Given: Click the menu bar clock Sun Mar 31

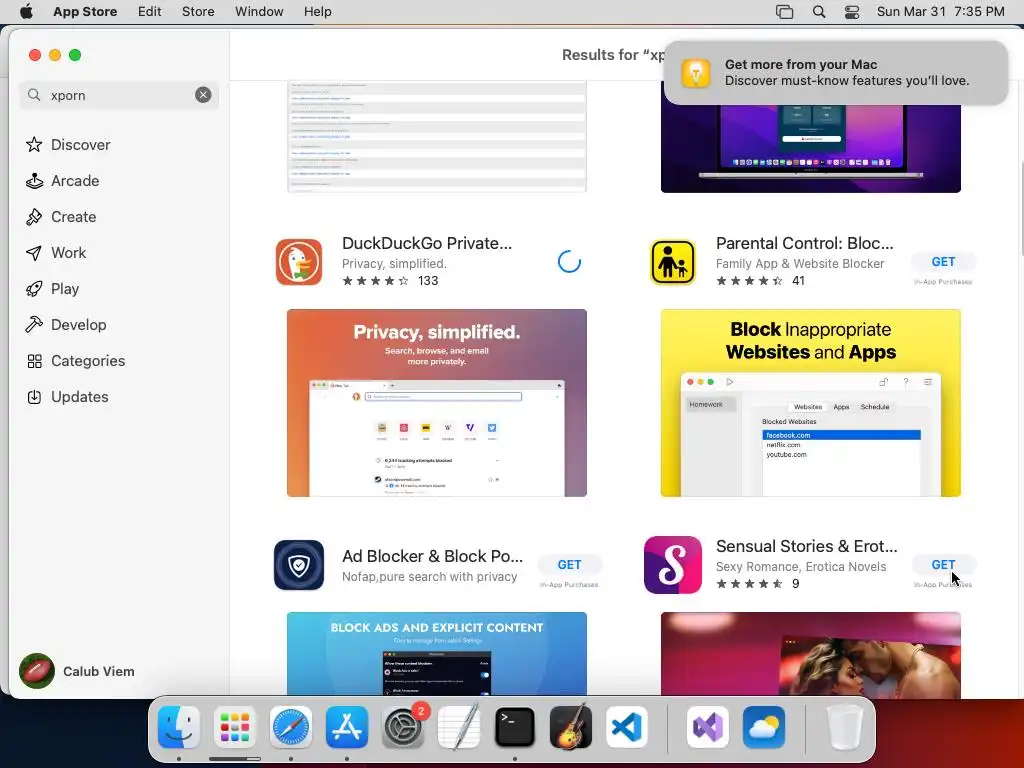Looking at the screenshot, I should pyautogui.click(x=940, y=11).
